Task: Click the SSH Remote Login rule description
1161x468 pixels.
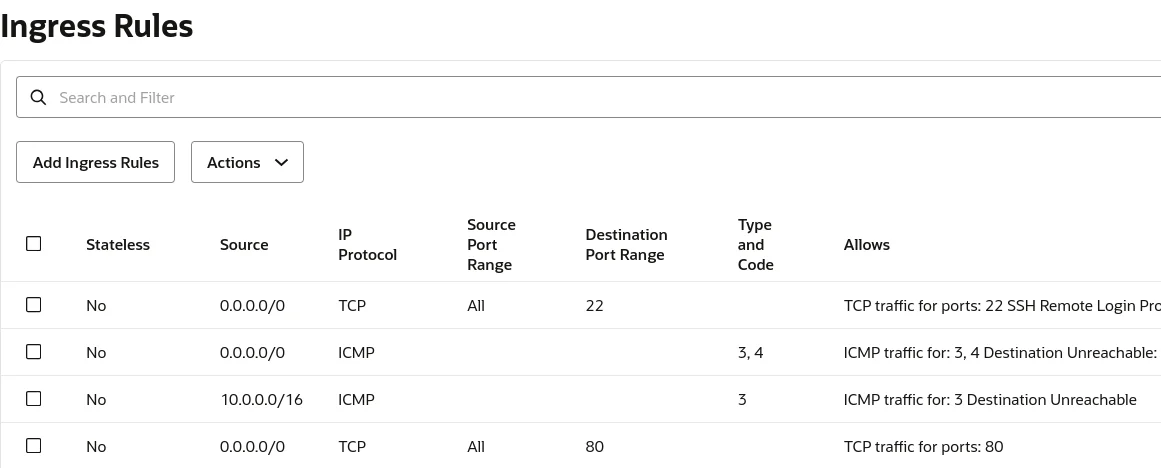Action: 1001,306
